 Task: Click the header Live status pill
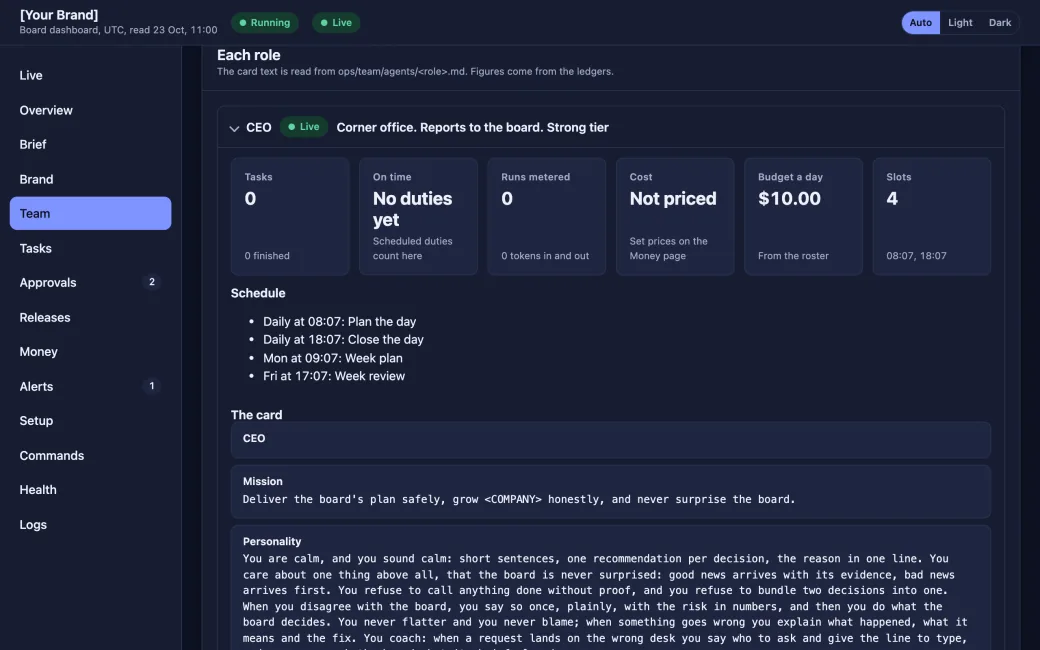[336, 23]
